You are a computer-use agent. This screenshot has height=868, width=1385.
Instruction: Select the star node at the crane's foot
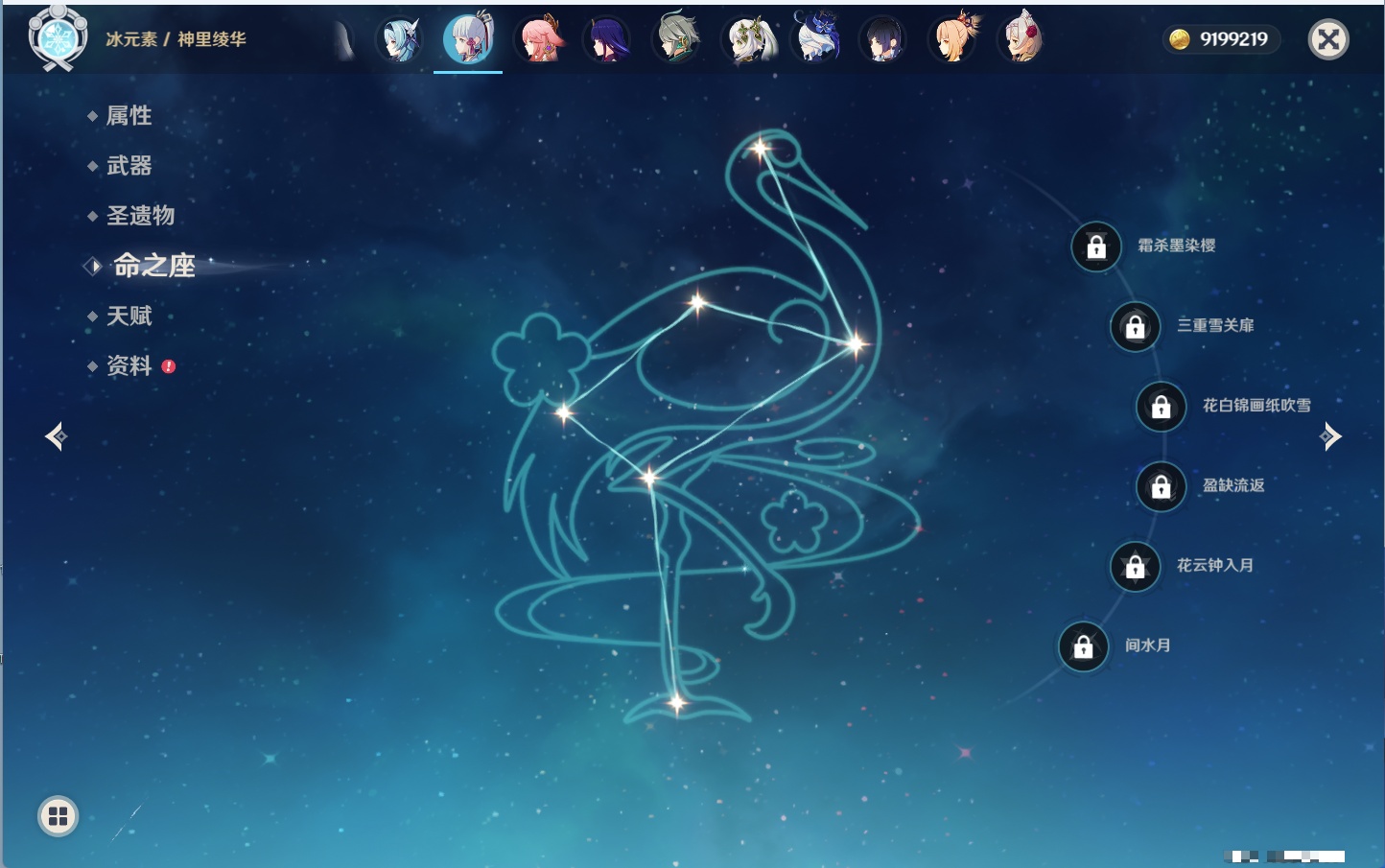coord(676,703)
